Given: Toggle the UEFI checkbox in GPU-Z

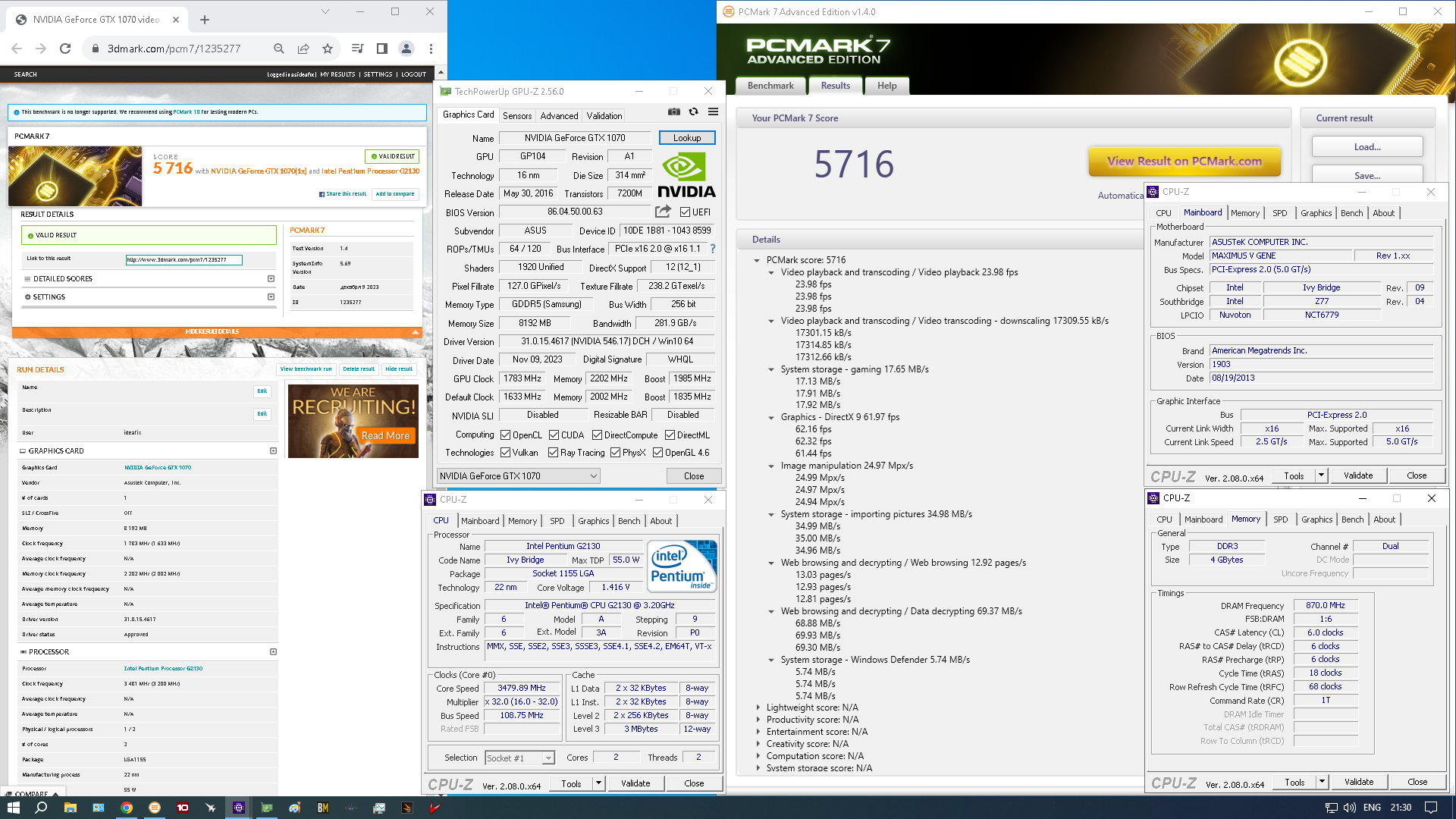Looking at the screenshot, I should (685, 212).
